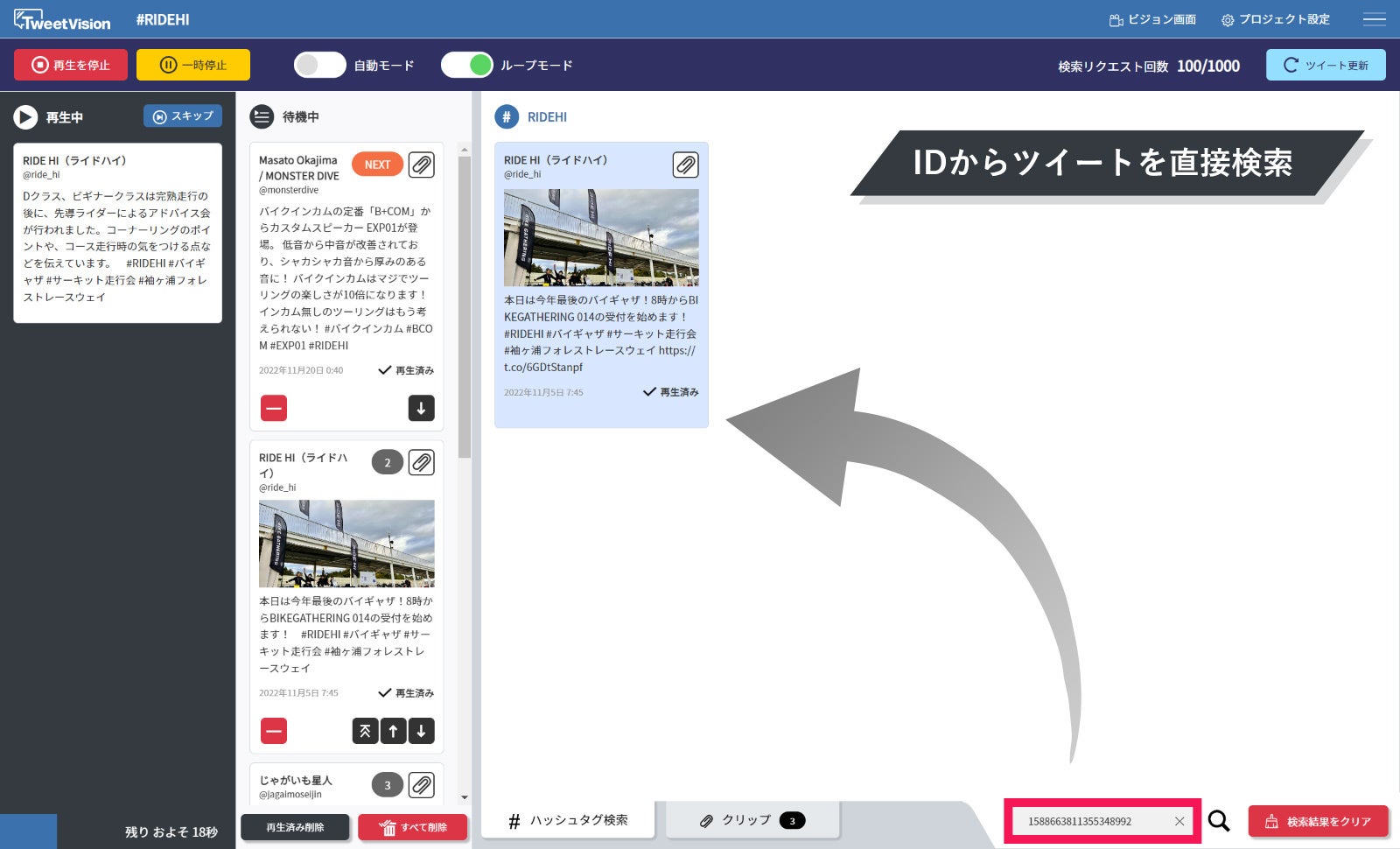
Task: Clear the tweet ID using the X icon
Action: pyautogui.click(x=1179, y=821)
